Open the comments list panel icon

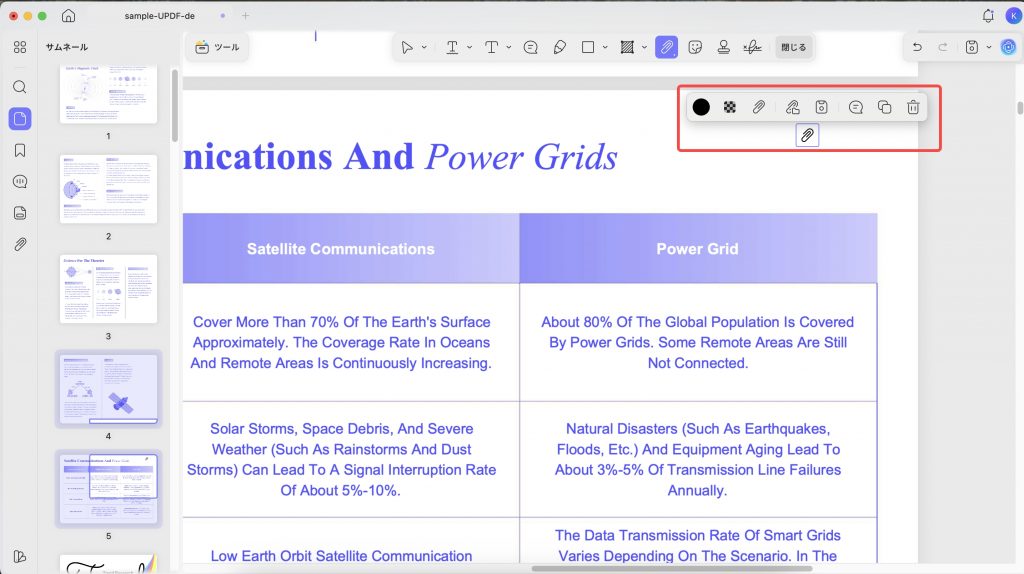(20, 182)
